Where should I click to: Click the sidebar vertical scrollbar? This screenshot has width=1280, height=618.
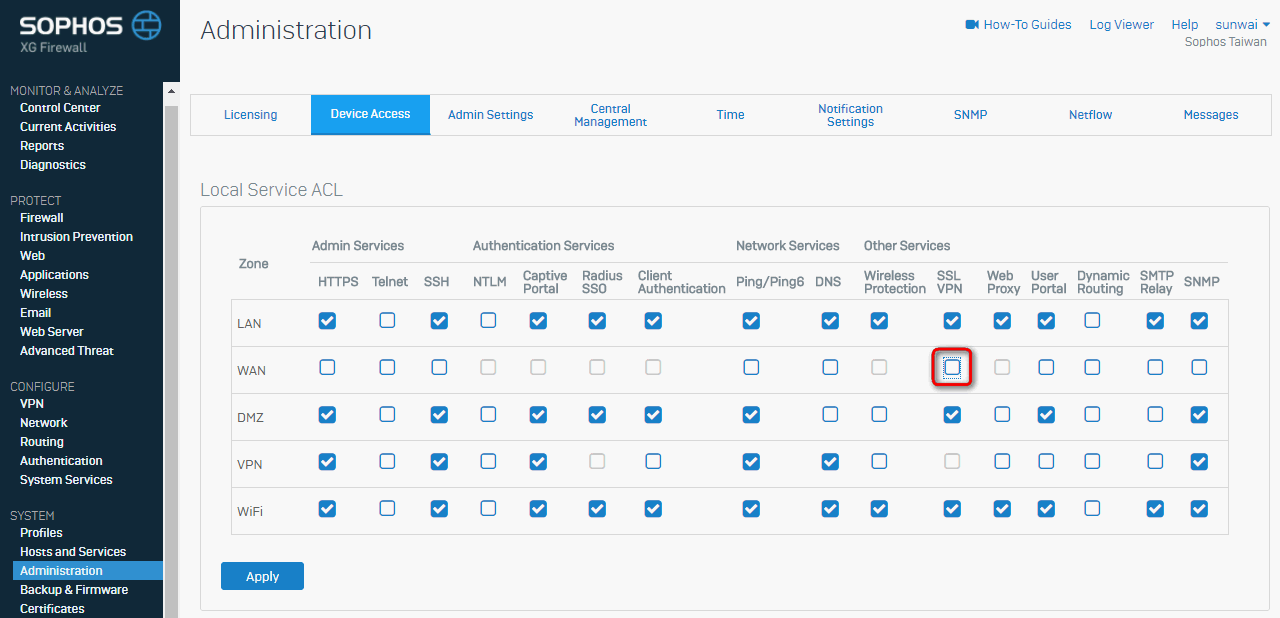171,350
